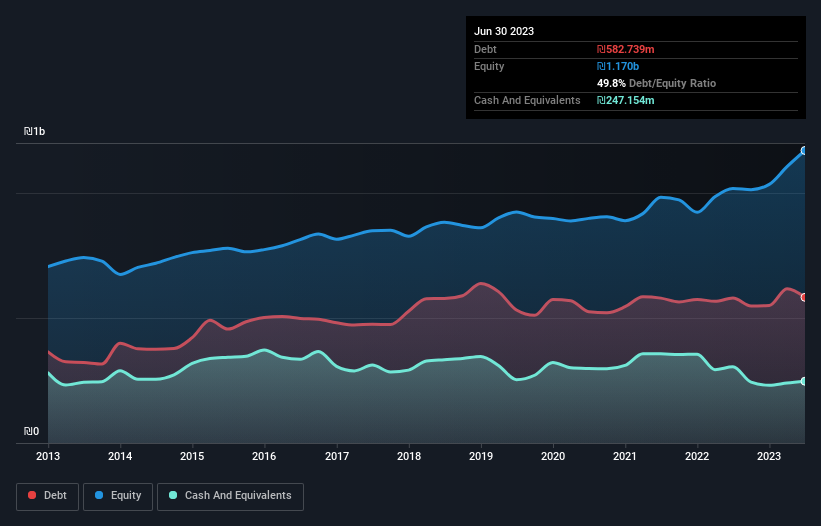Click the teal Cash endpoint marker
Image resolution: width=821 pixels, height=526 pixels.
804,381
